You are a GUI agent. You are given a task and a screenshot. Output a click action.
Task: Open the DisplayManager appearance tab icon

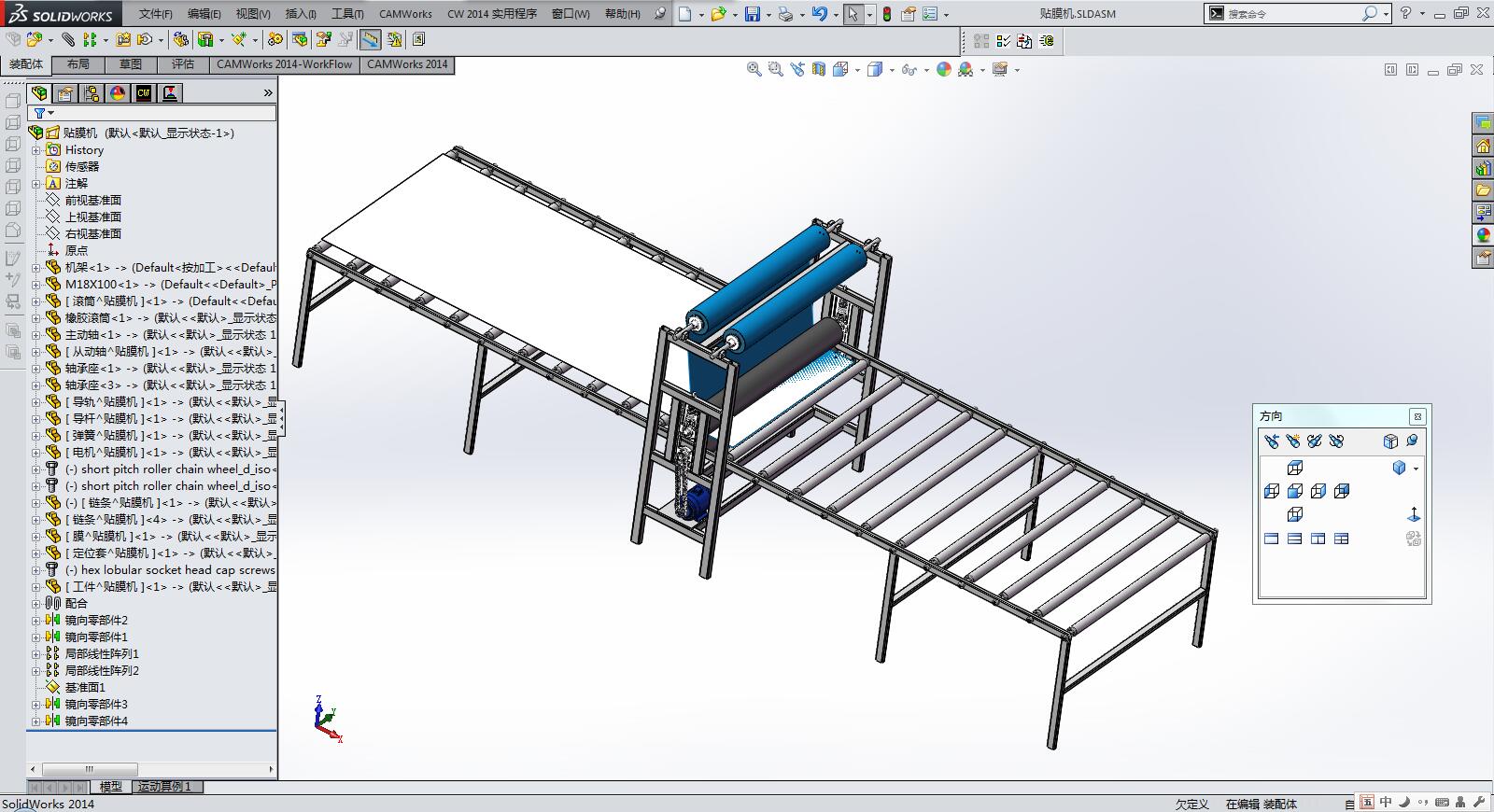coord(117,92)
